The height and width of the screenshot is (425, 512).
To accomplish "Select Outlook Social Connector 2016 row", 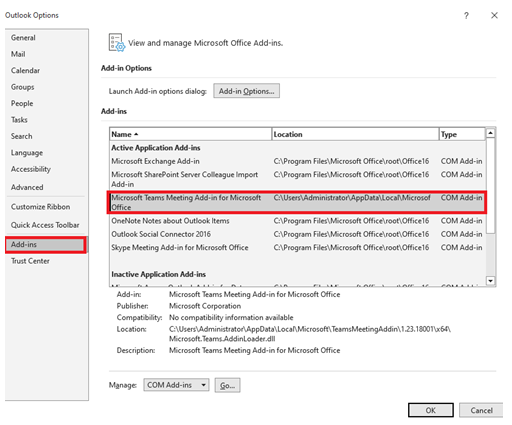I will click(297, 234).
